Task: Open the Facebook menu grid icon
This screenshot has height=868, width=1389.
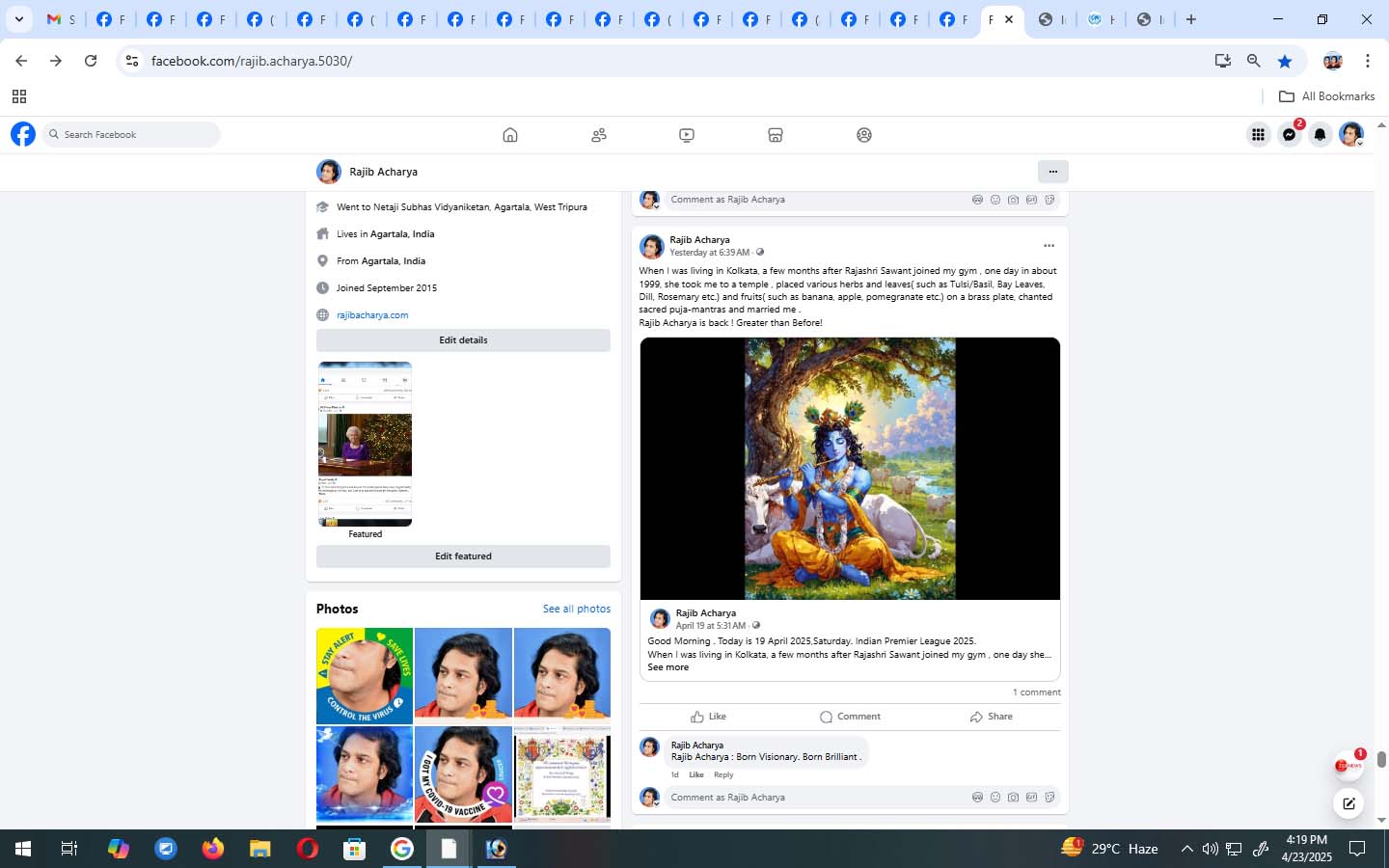Action: point(1258,135)
